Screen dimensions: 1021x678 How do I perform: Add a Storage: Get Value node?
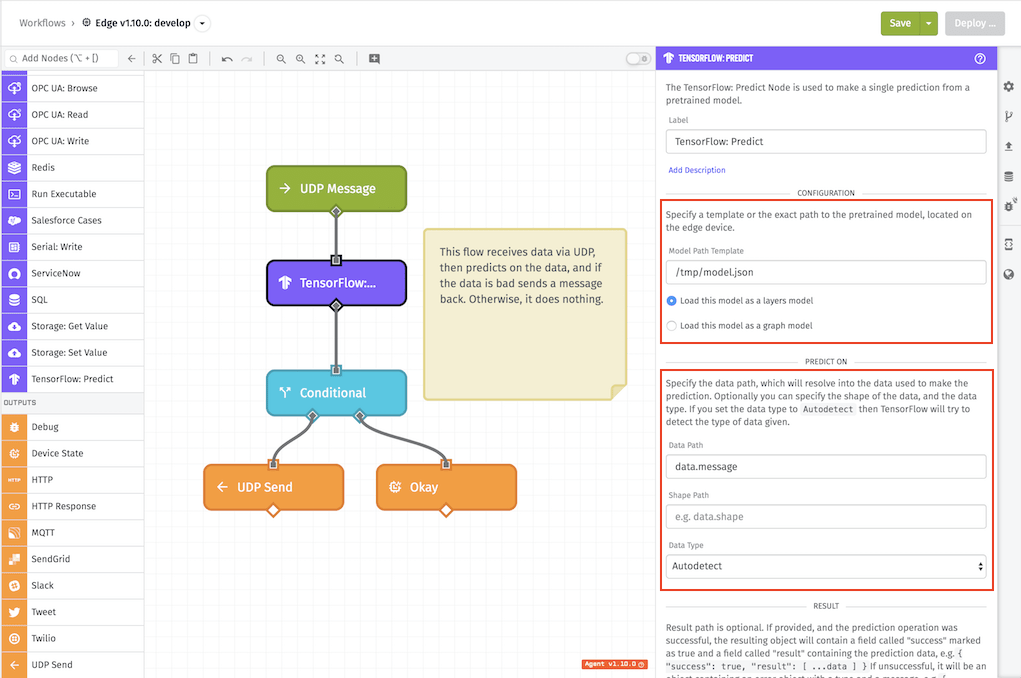point(72,326)
